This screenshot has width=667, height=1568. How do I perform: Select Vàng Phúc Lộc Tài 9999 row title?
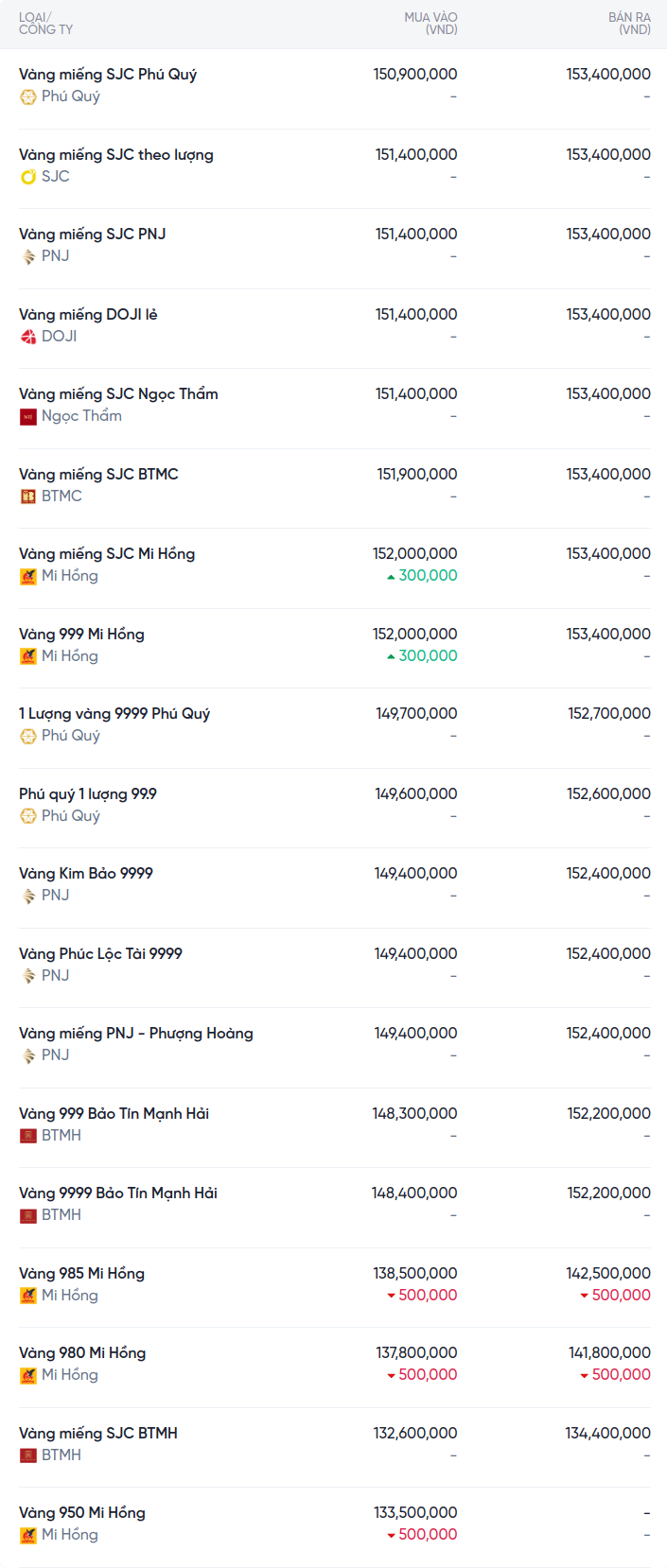point(100,954)
